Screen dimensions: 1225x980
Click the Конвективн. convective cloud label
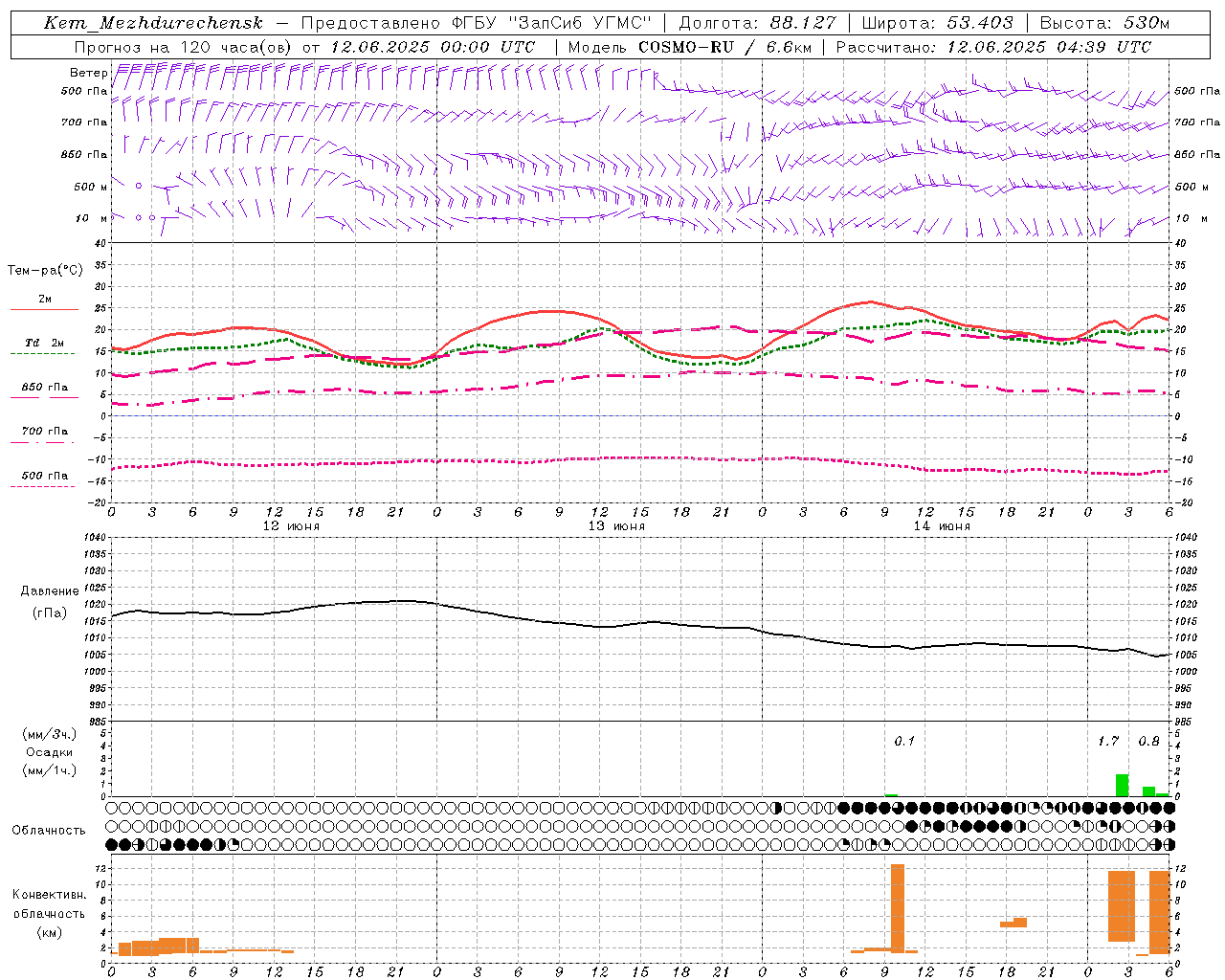pos(50,895)
